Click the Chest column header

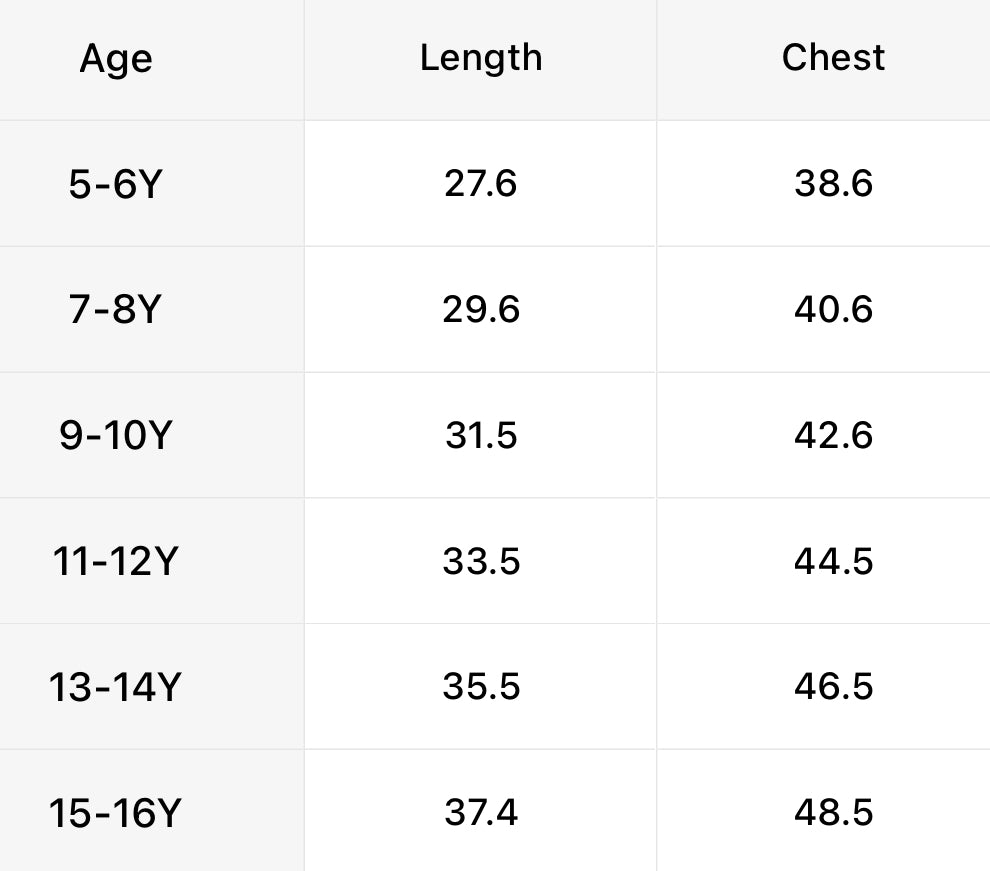833,58
